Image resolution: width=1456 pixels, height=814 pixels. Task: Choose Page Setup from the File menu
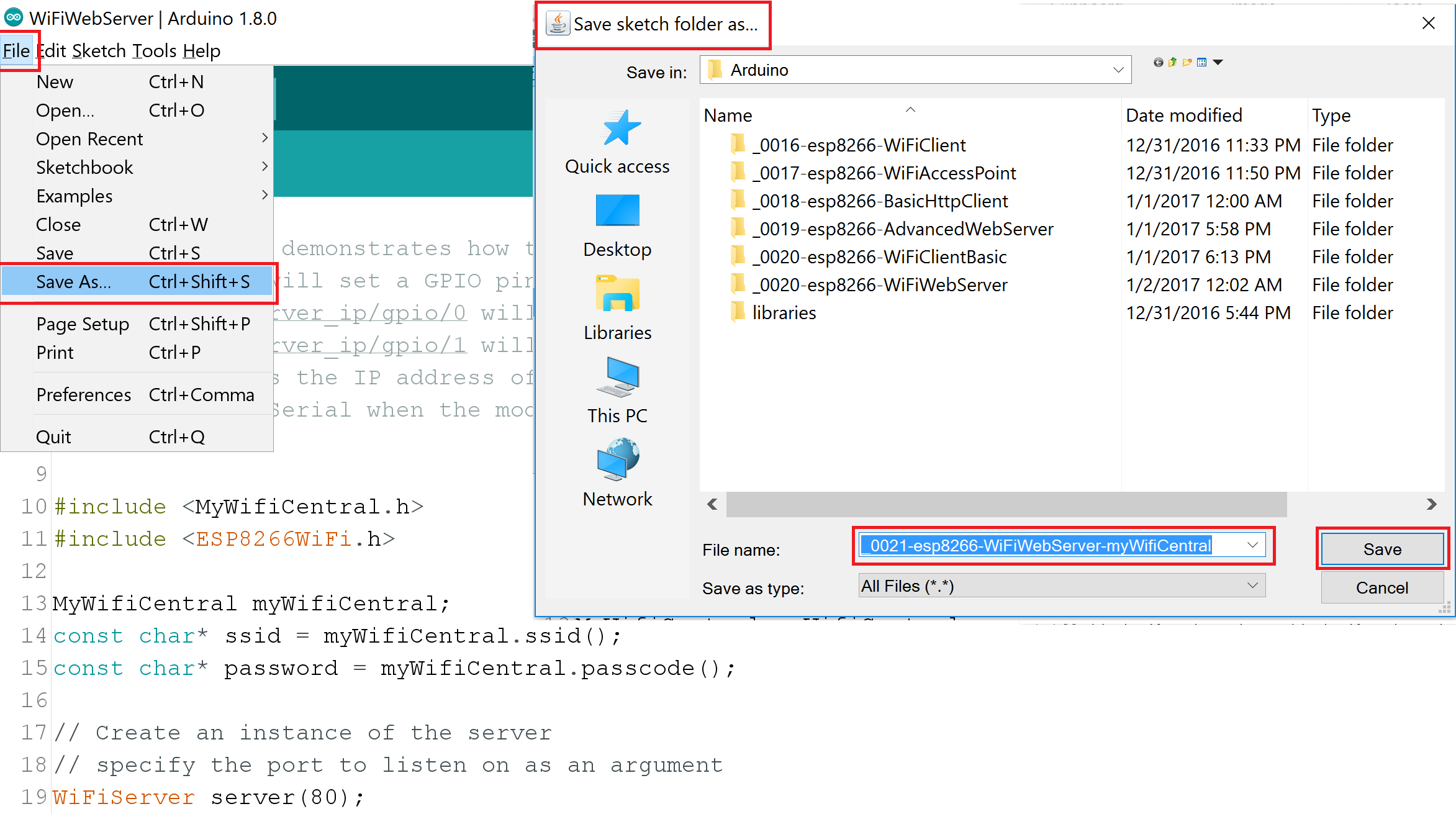tap(137, 323)
